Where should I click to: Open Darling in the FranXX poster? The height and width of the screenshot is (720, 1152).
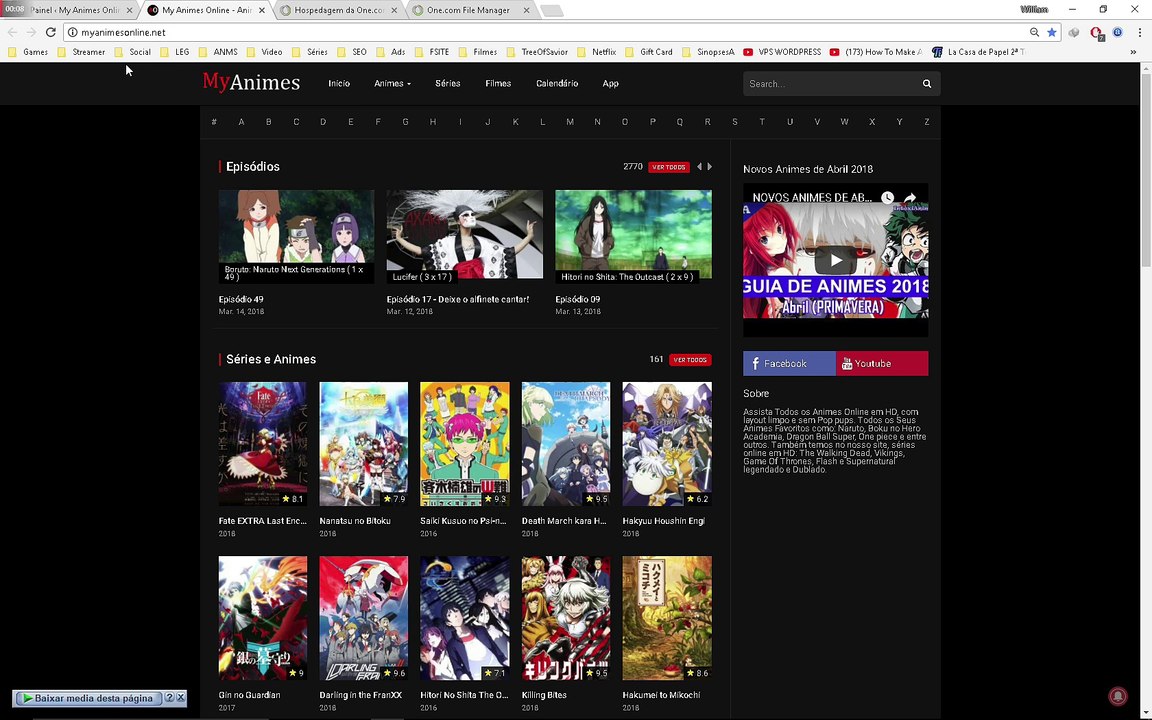pyautogui.click(x=364, y=618)
